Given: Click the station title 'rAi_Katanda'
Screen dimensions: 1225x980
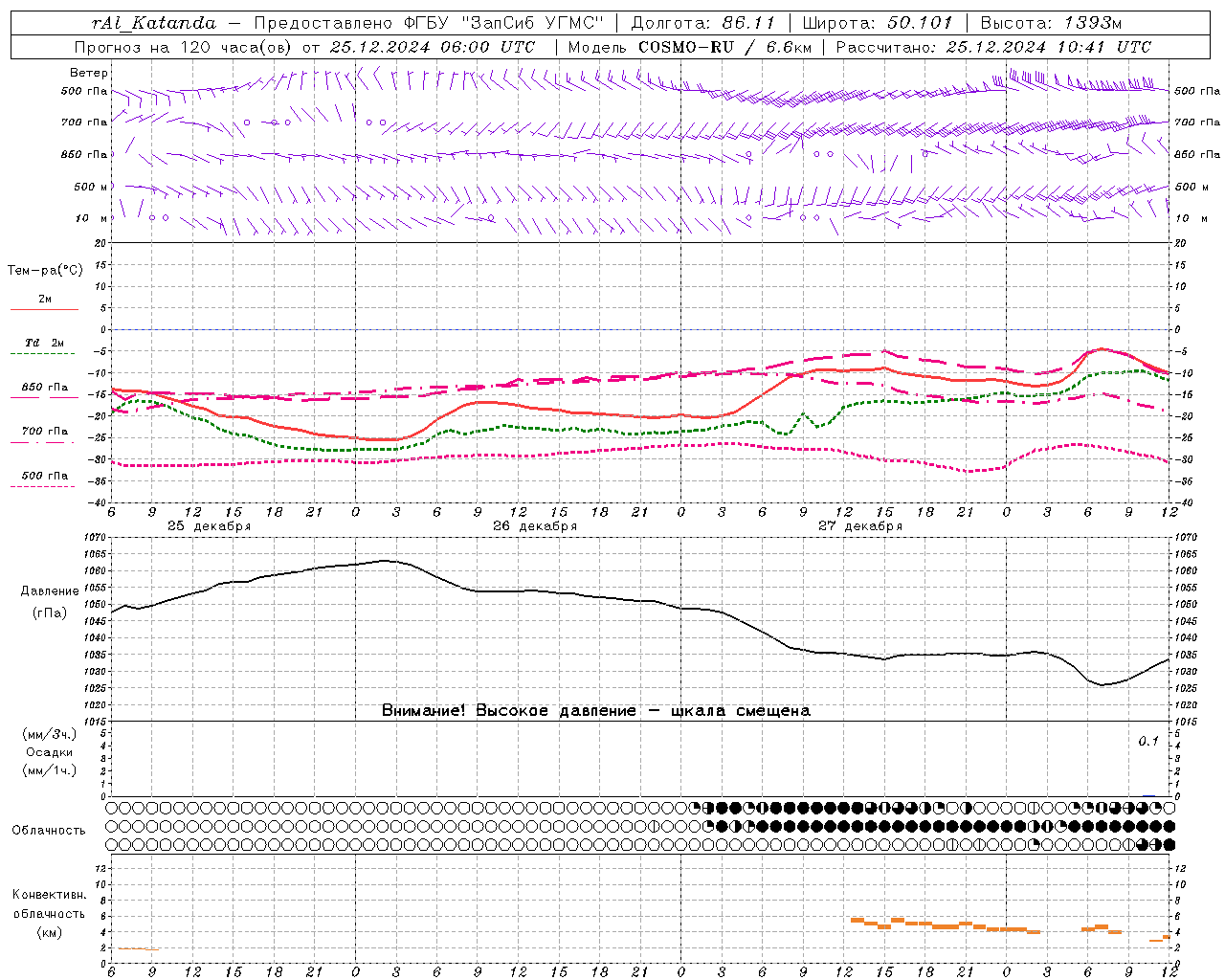Looking at the screenshot, I should (154, 23).
